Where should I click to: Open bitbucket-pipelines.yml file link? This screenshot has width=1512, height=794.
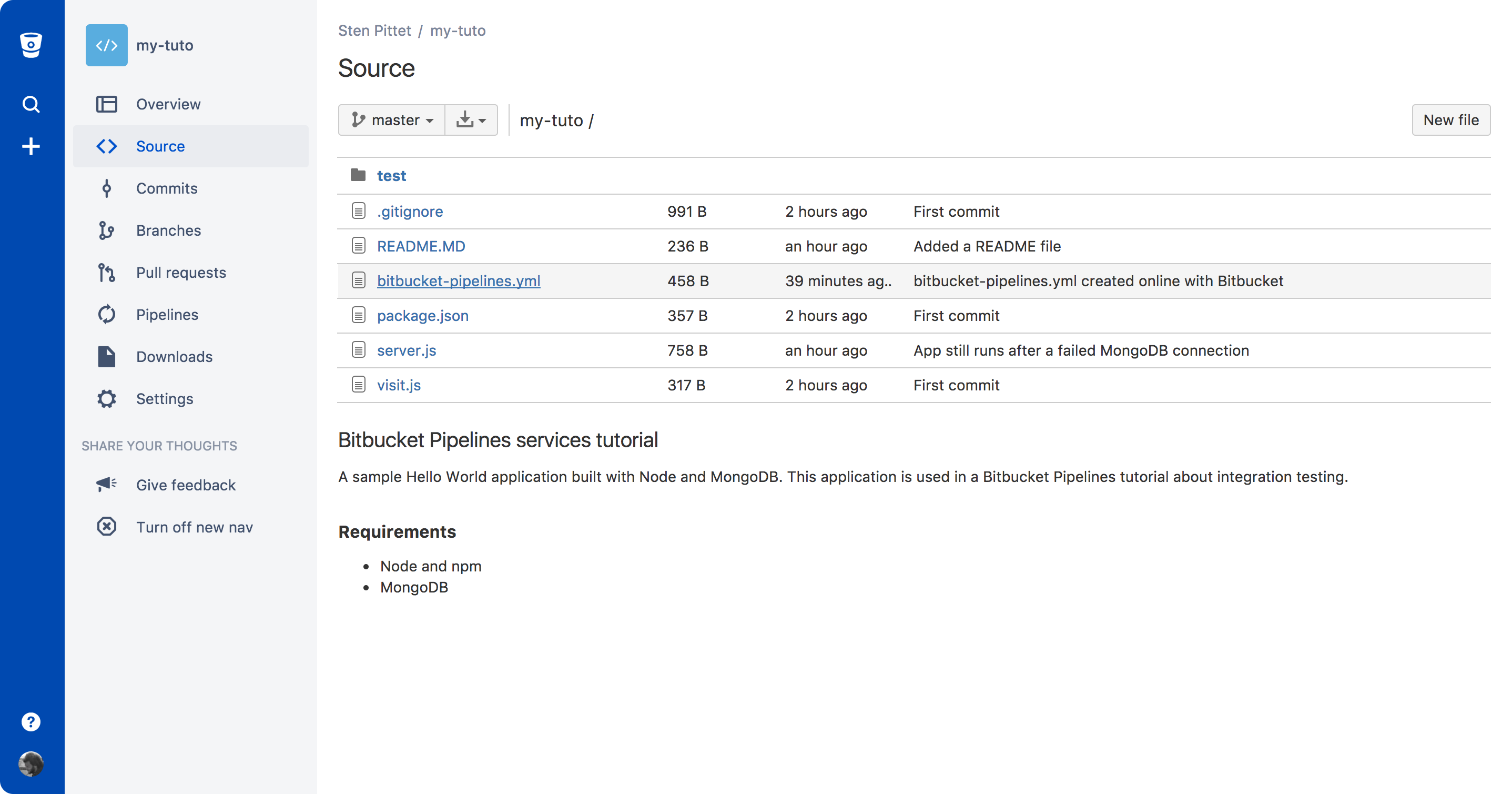click(458, 281)
